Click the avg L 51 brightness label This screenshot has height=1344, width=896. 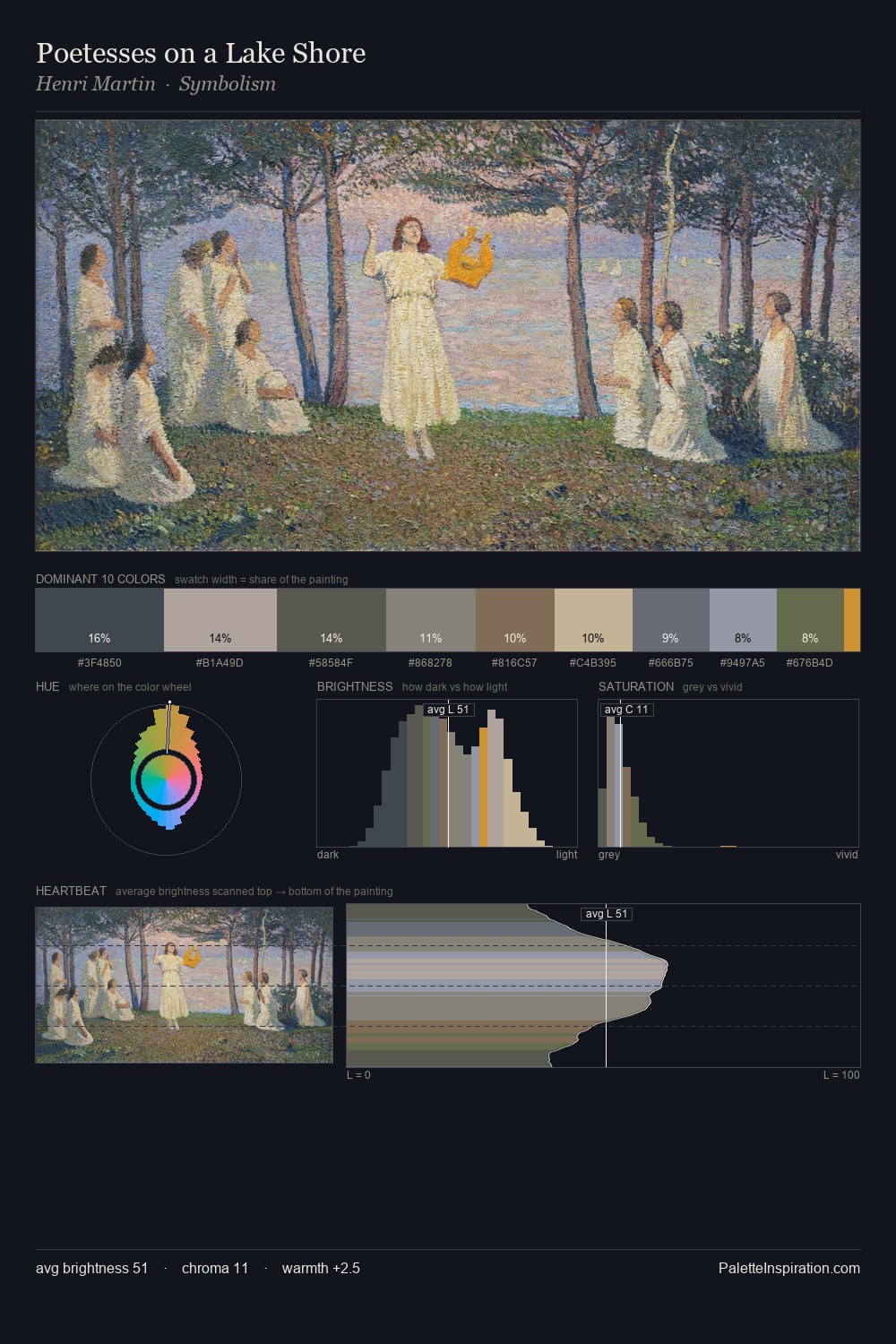pyautogui.click(x=448, y=710)
